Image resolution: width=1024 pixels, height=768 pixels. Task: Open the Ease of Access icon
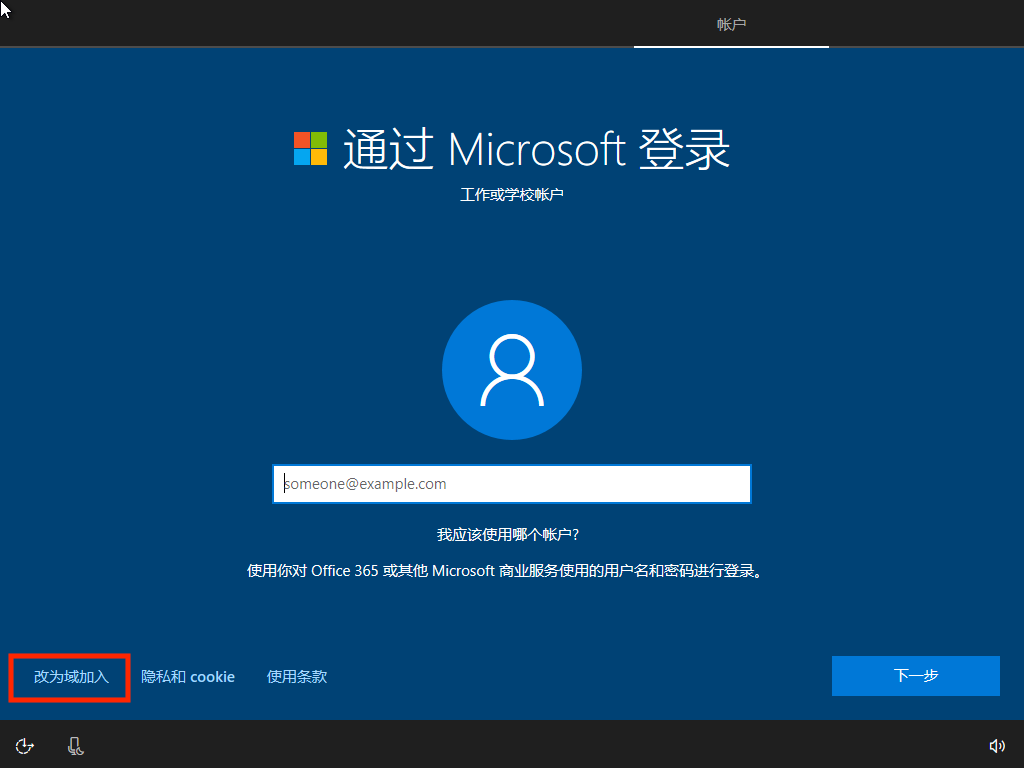point(25,746)
